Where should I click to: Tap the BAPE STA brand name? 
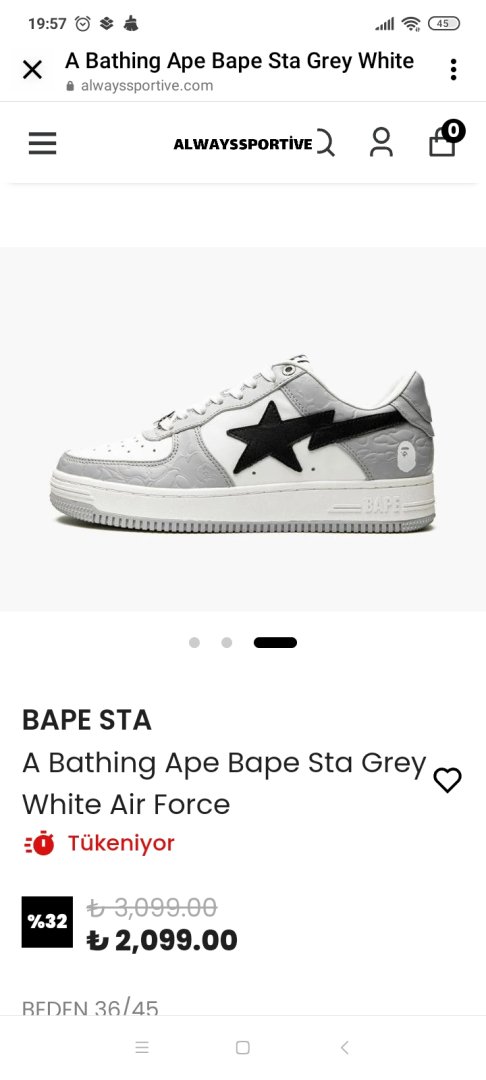coord(87,720)
